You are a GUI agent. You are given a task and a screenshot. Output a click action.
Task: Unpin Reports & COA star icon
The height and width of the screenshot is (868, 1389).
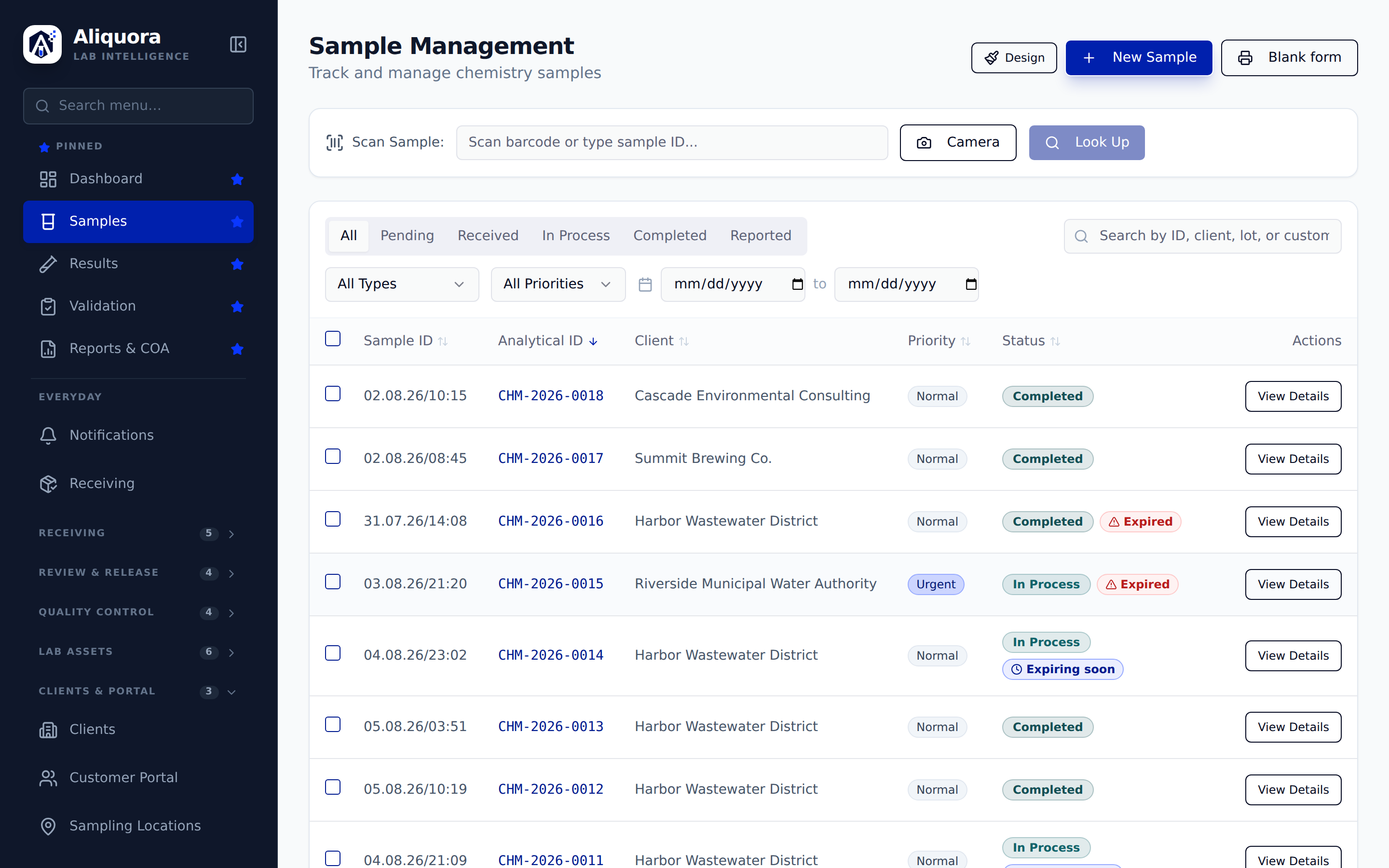coord(237,349)
